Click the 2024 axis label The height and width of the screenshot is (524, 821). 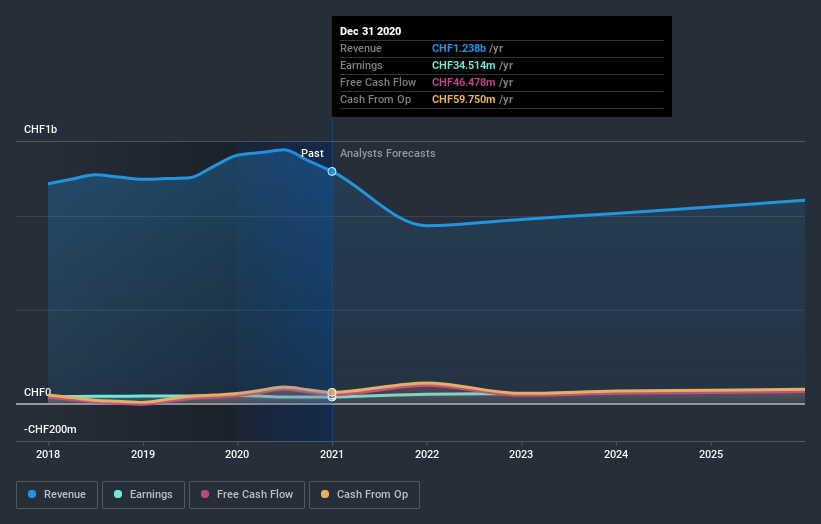(x=616, y=454)
